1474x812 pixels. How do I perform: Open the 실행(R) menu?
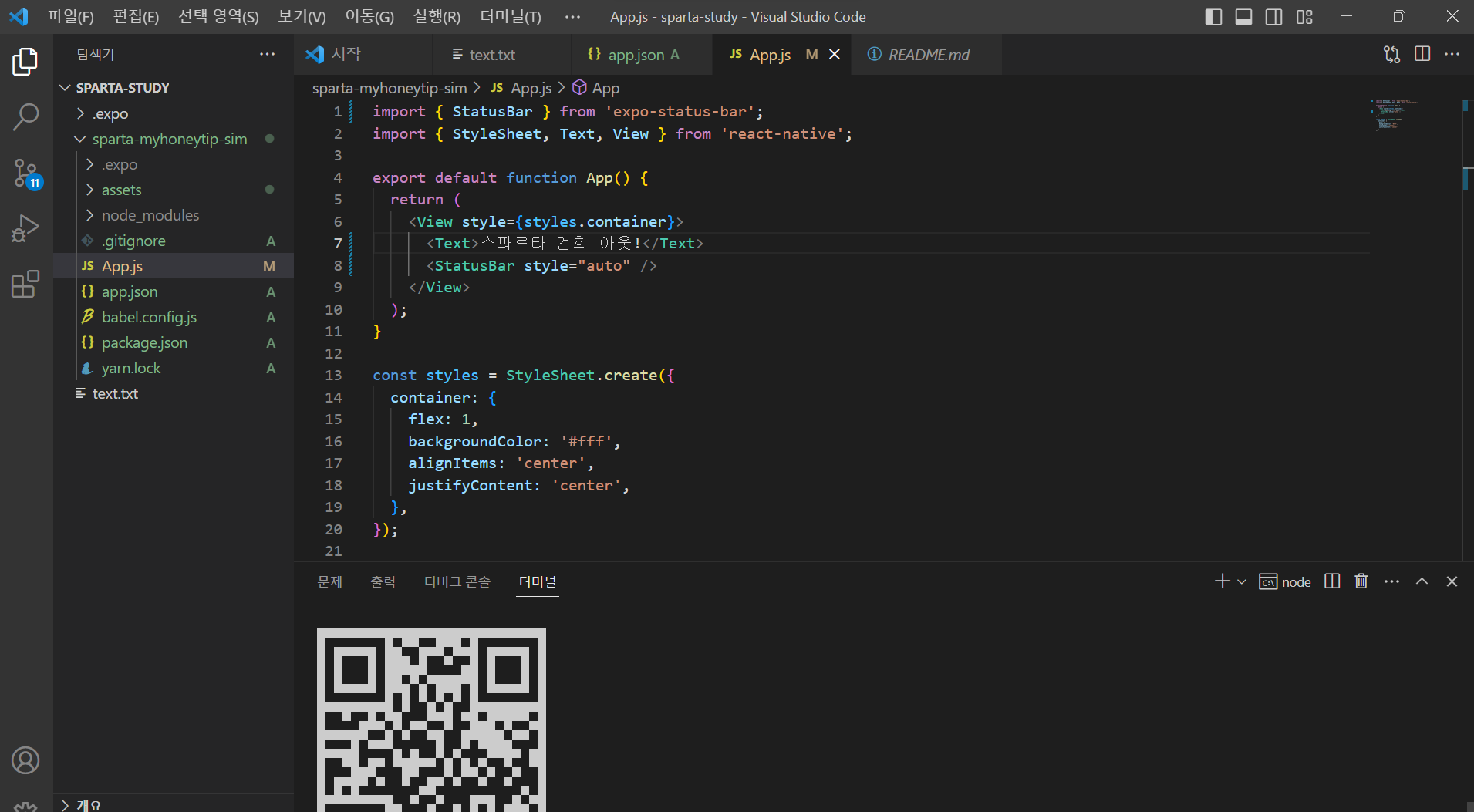coord(437,17)
